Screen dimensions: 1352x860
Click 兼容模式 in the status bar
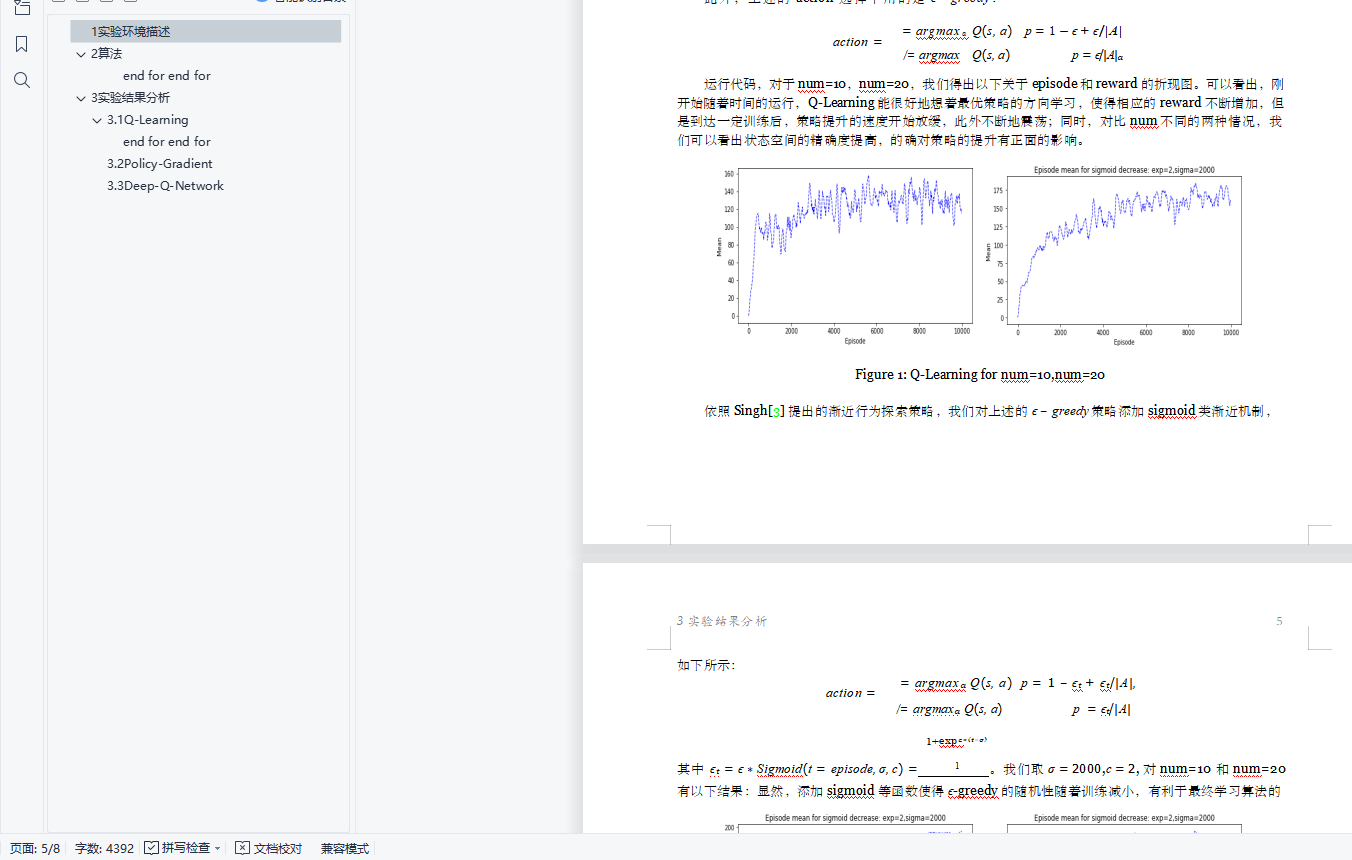pyautogui.click(x=345, y=848)
